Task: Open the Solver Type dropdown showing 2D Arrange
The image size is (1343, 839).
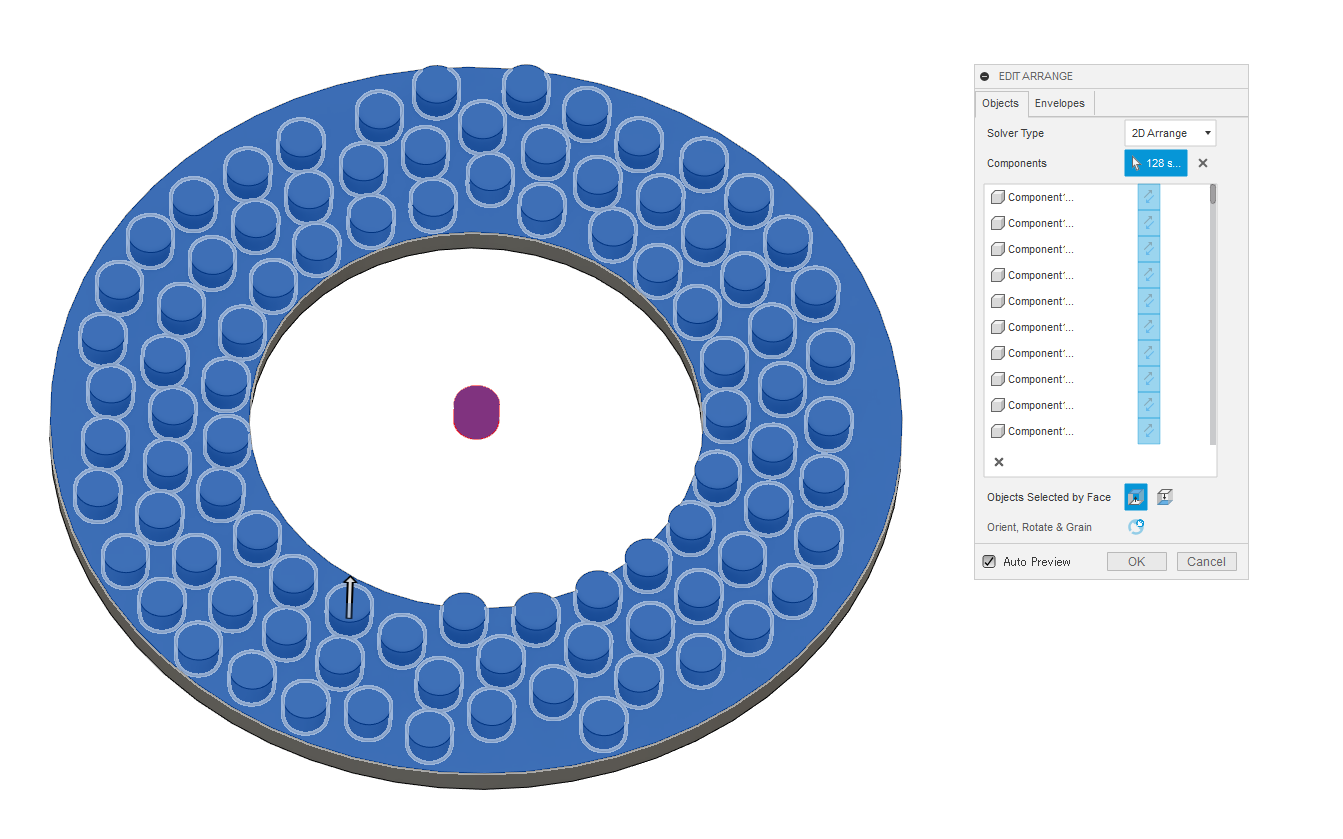Action: (x=1170, y=132)
